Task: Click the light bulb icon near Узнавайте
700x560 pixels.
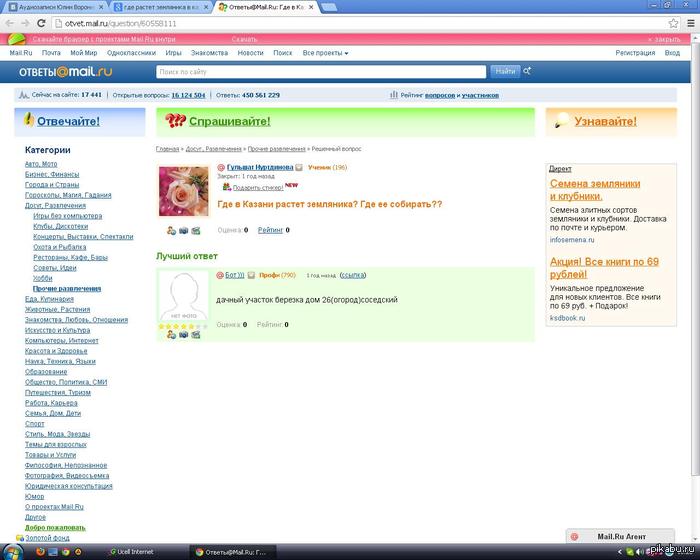Action: coord(562,121)
